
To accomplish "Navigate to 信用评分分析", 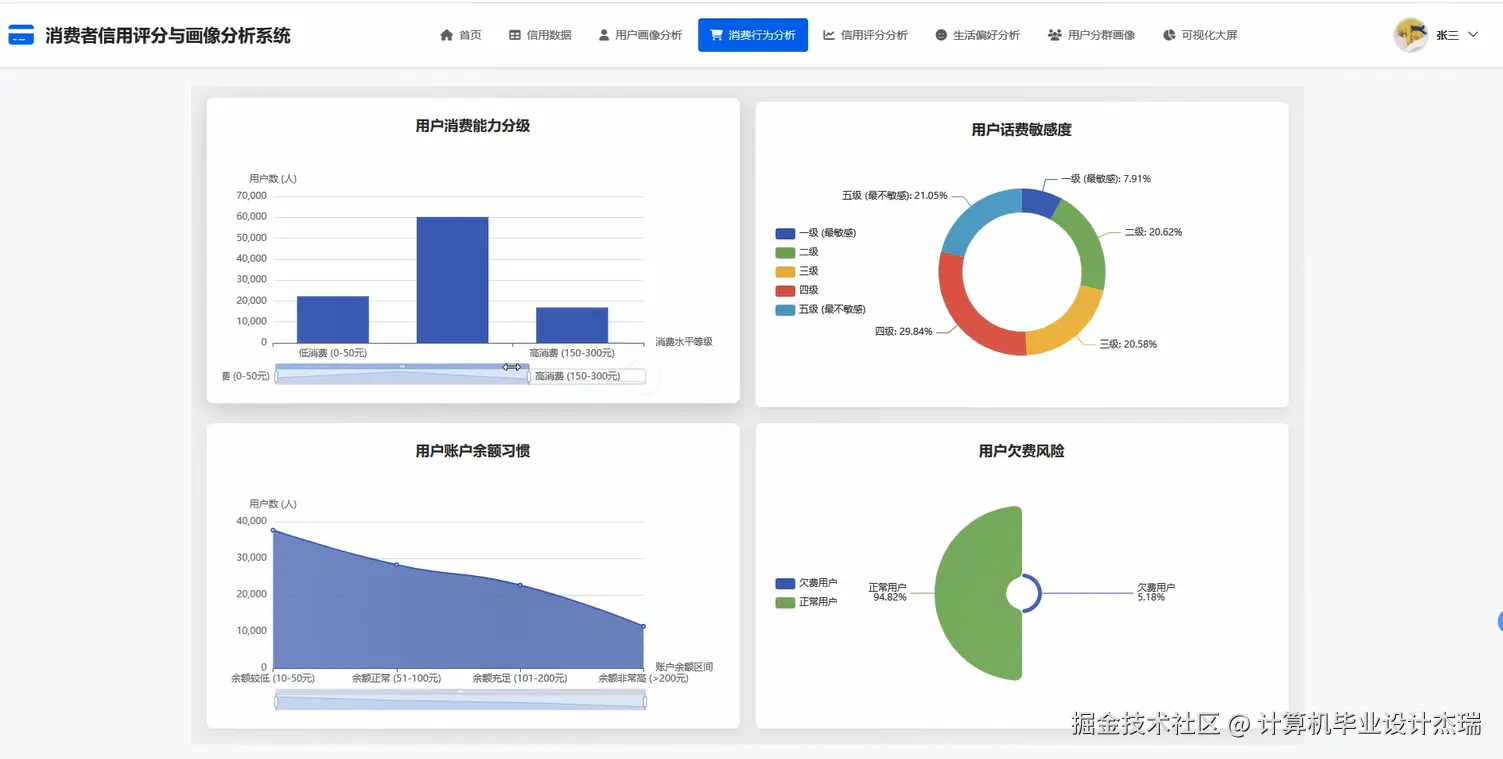I will coord(865,35).
